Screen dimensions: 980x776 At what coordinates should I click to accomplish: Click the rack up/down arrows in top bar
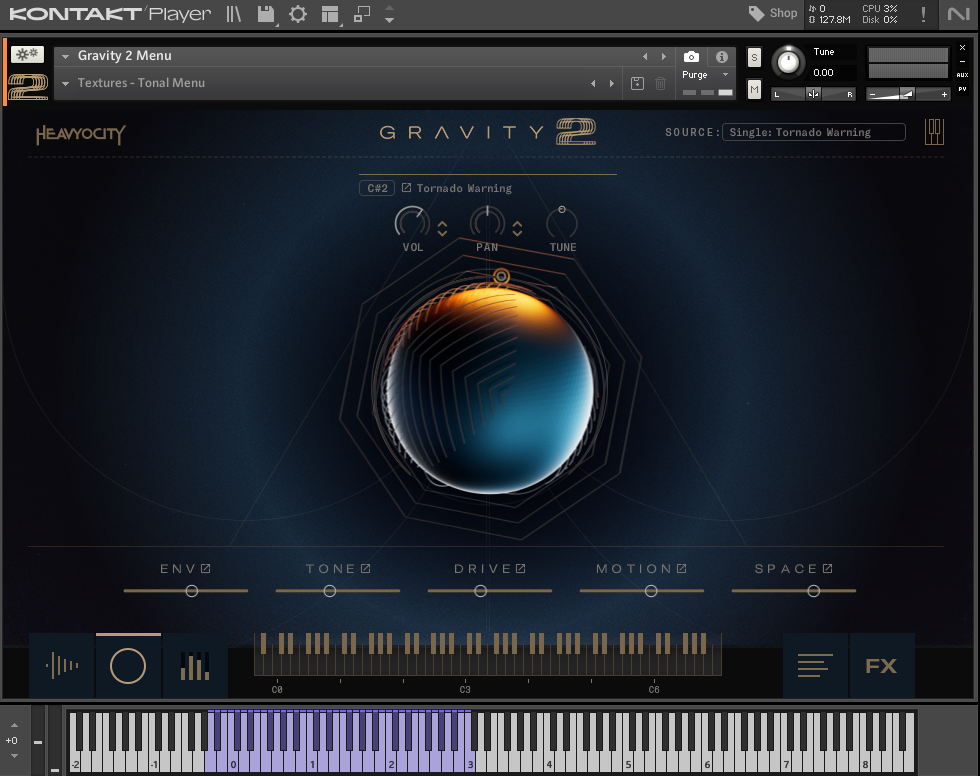(389, 14)
